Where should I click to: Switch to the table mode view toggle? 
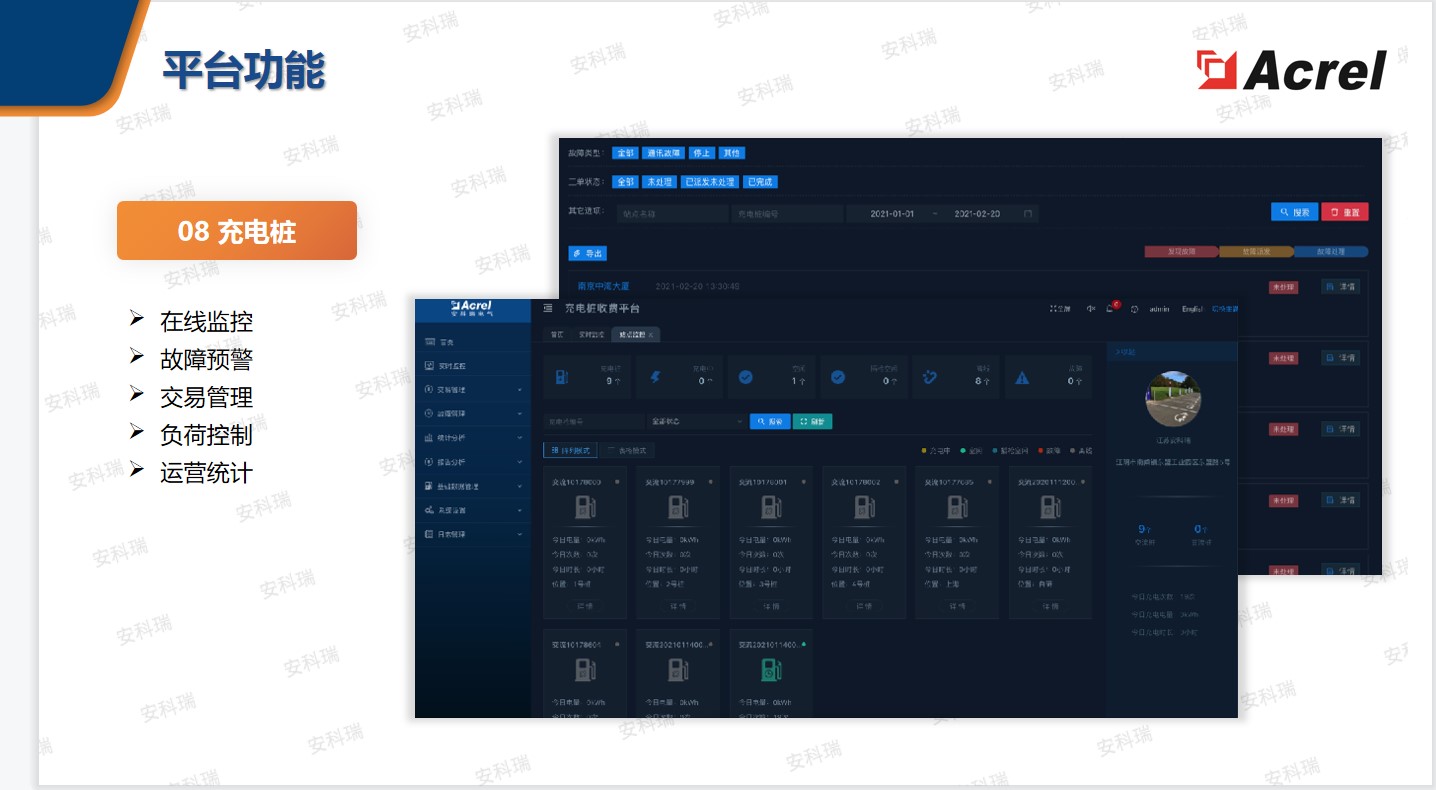(x=628, y=451)
